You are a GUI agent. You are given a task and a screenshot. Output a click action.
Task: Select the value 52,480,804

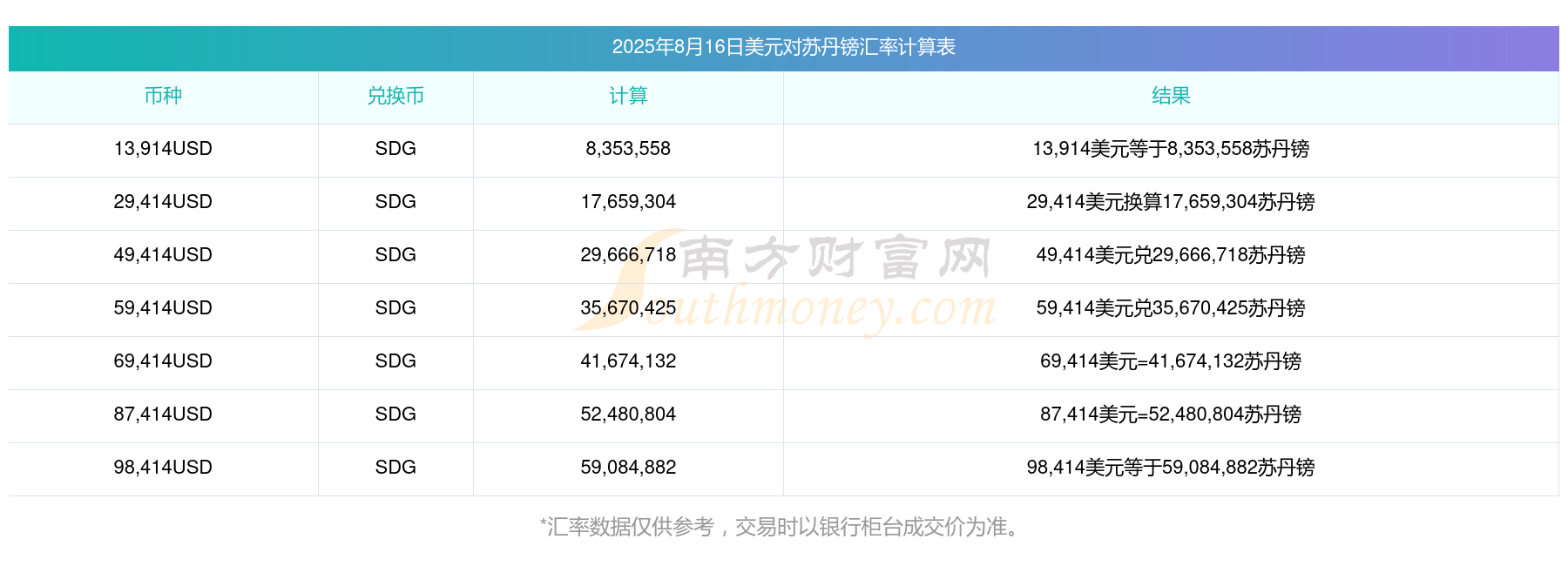628,414
